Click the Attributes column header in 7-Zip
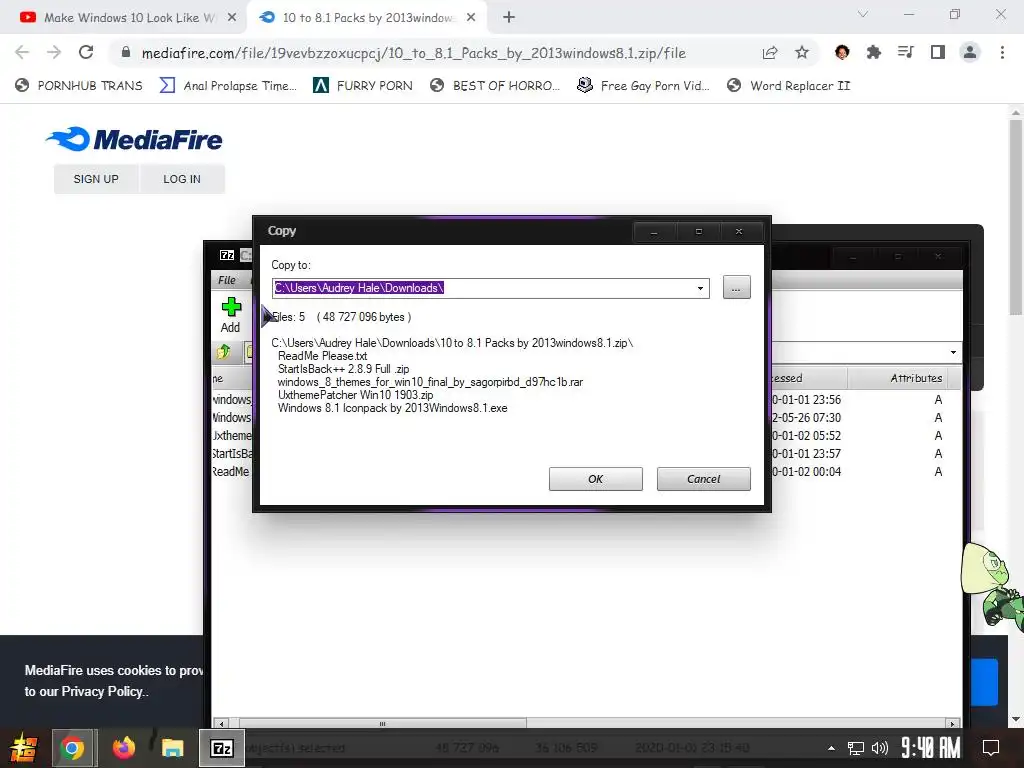 coord(916,378)
